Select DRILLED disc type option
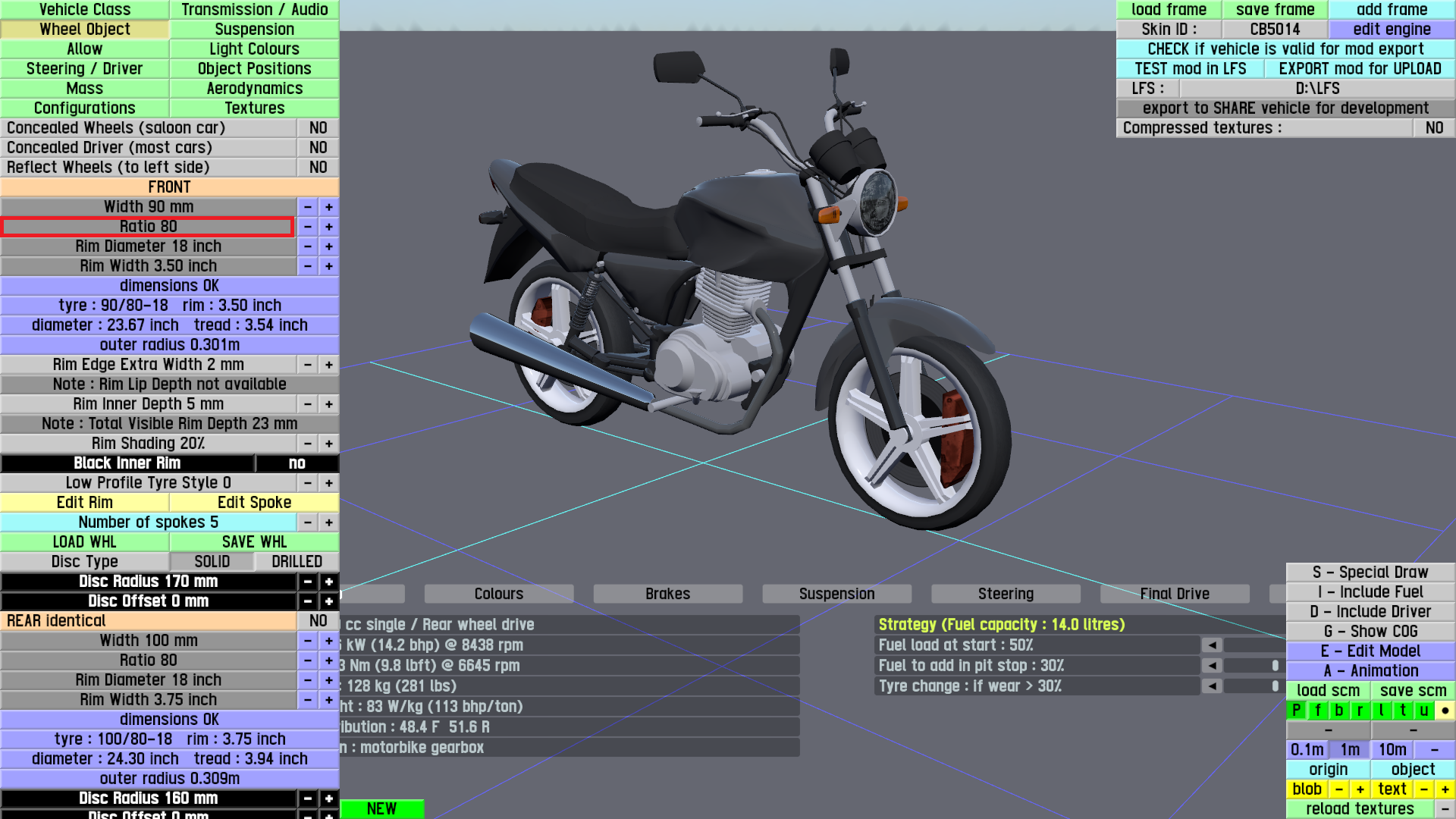 [297, 562]
